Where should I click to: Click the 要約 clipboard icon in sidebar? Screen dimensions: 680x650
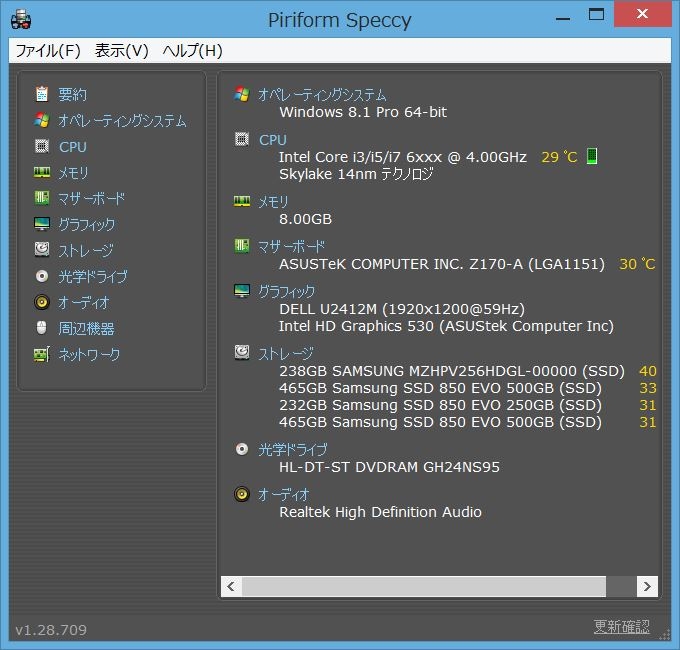(x=42, y=94)
